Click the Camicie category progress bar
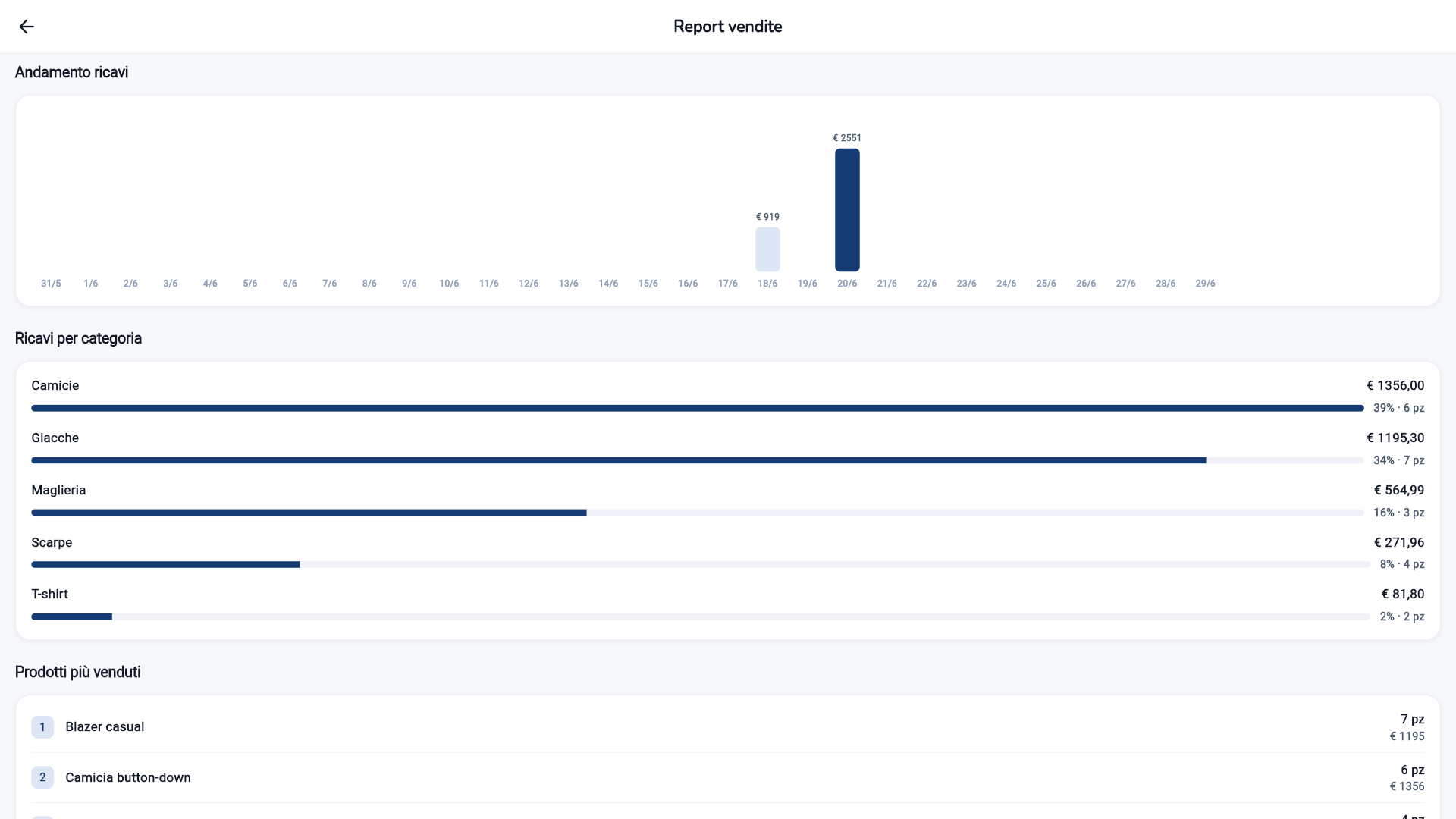The height and width of the screenshot is (819, 1456). [x=698, y=408]
